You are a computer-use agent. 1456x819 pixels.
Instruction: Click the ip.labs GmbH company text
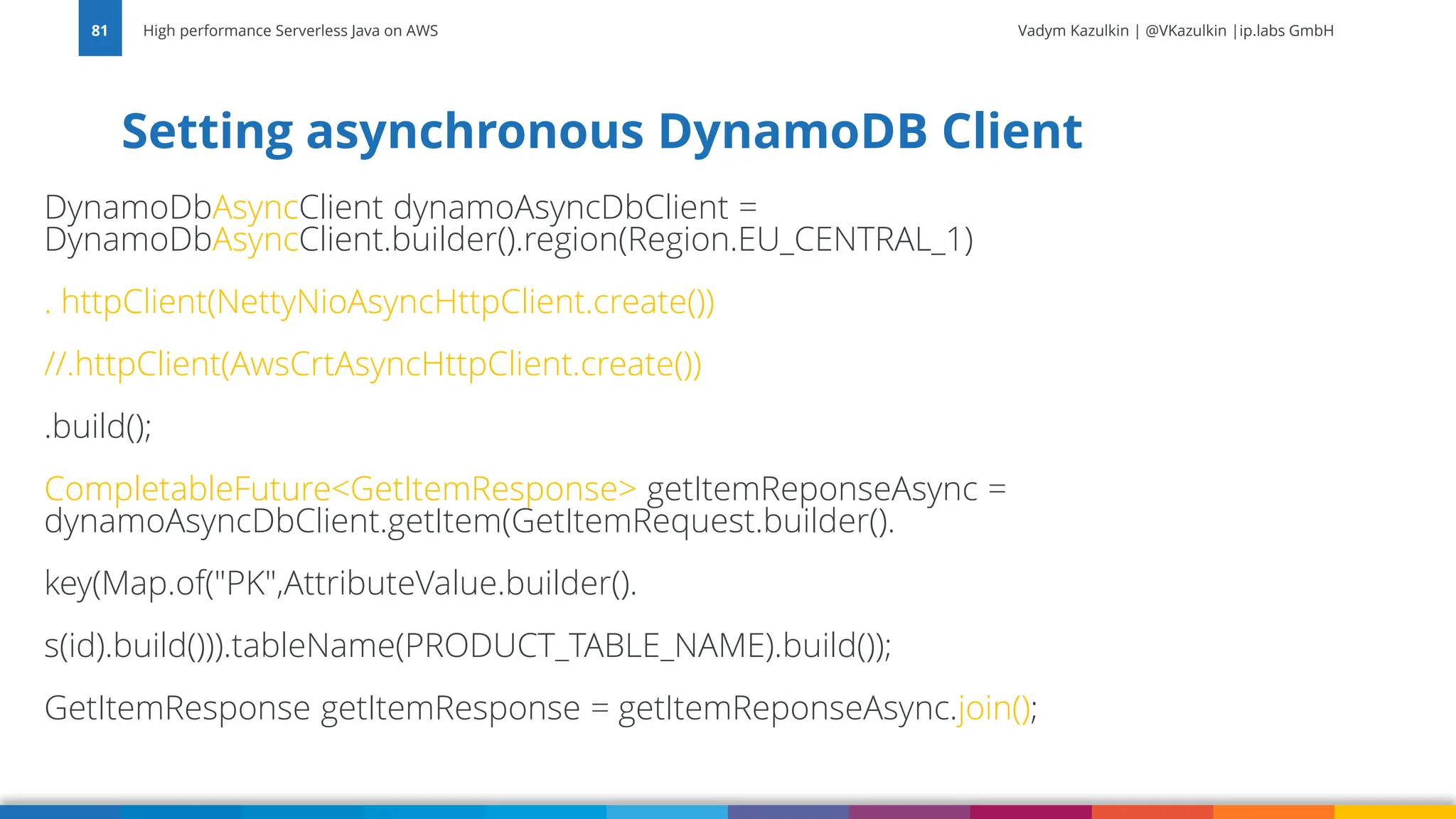coord(1286,31)
